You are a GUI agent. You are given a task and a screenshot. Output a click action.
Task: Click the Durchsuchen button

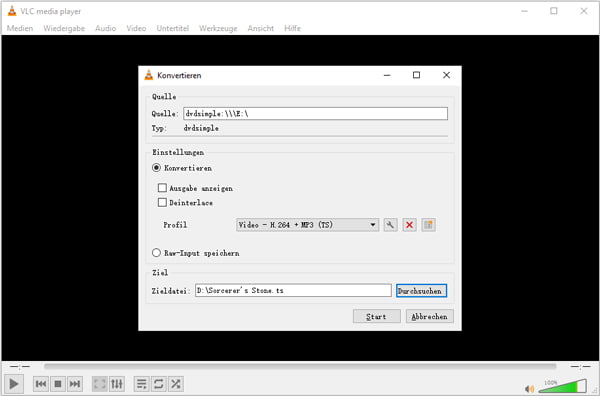point(421,291)
